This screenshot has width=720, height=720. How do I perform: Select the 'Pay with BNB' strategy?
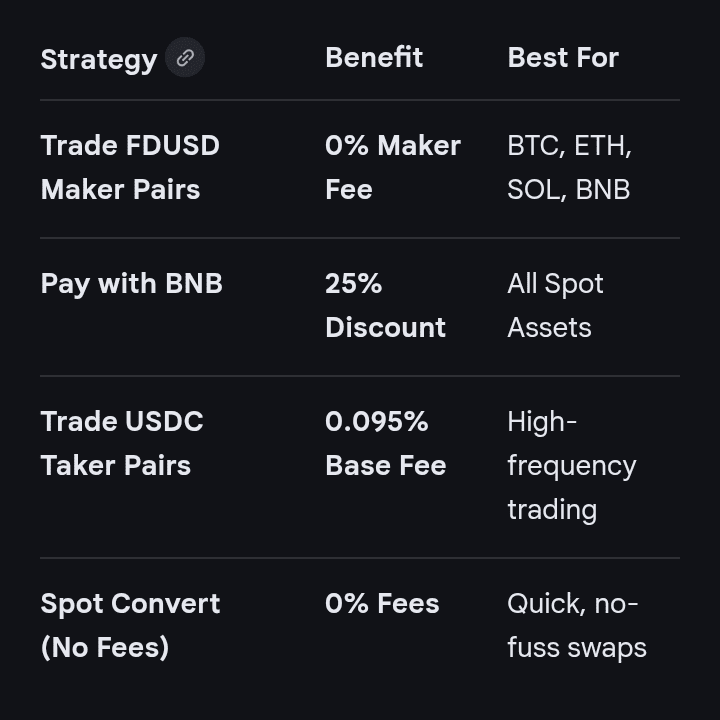tap(131, 284)
